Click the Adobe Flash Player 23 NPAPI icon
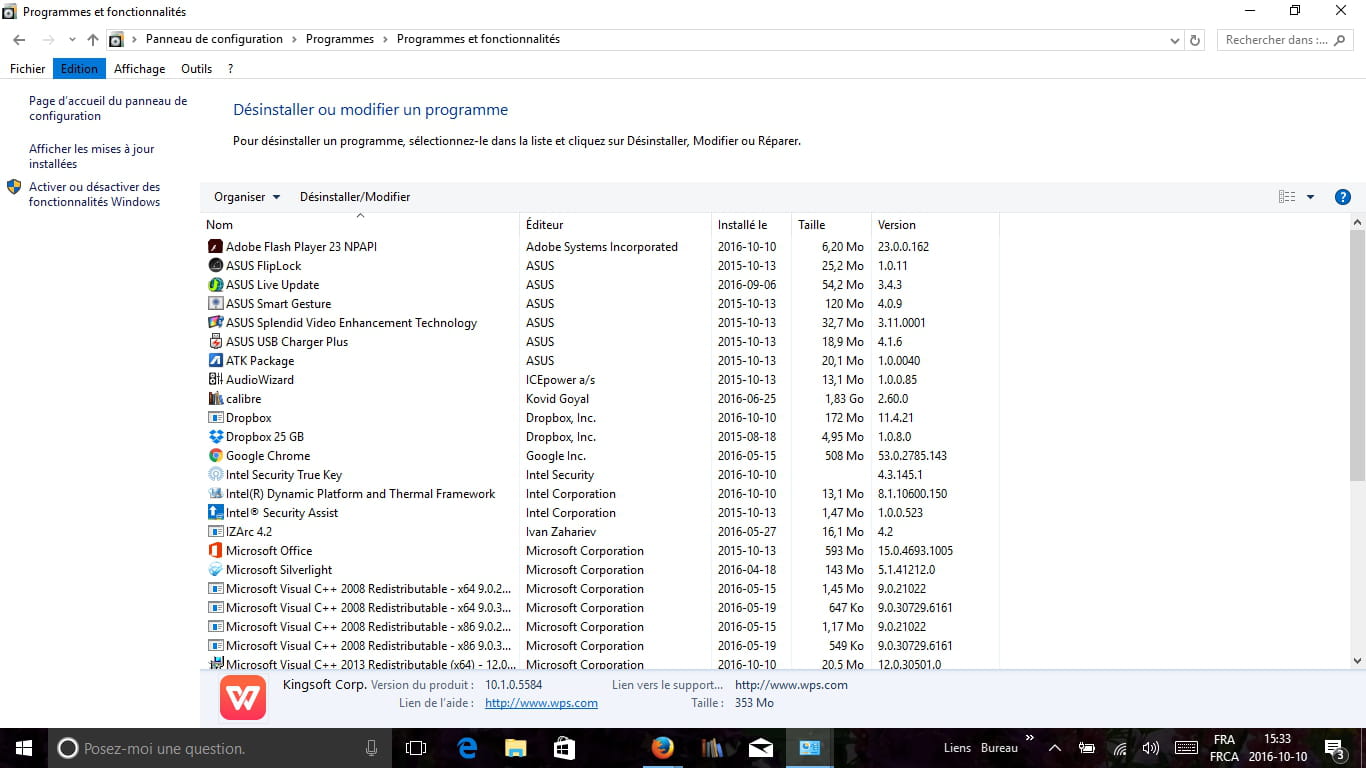Image resolution: width=1366 pixels, height=768 pixels. point(215,247)
